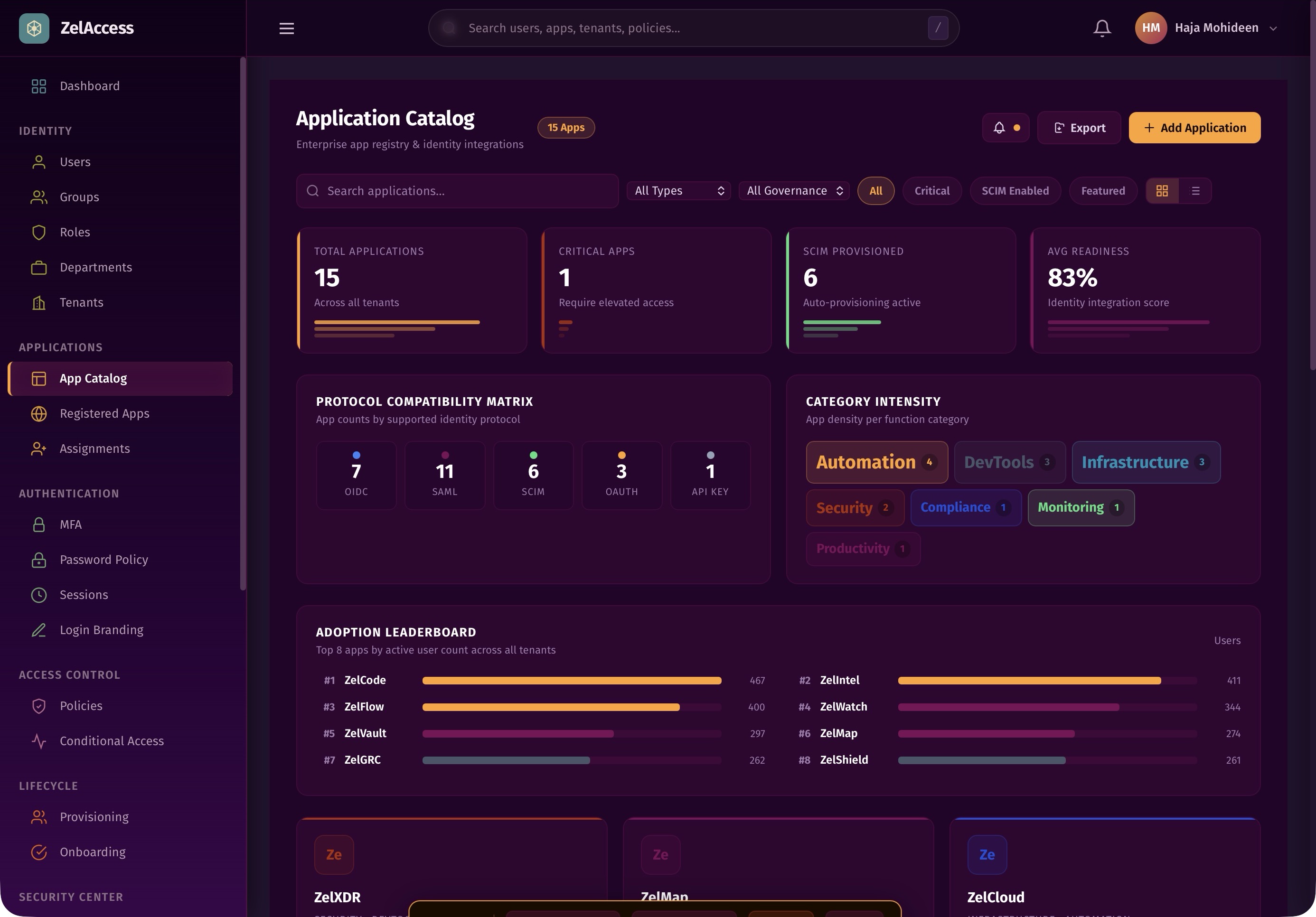Navigate to Tenants in the sidebar

pyautogui.click(x=81, y=302)
